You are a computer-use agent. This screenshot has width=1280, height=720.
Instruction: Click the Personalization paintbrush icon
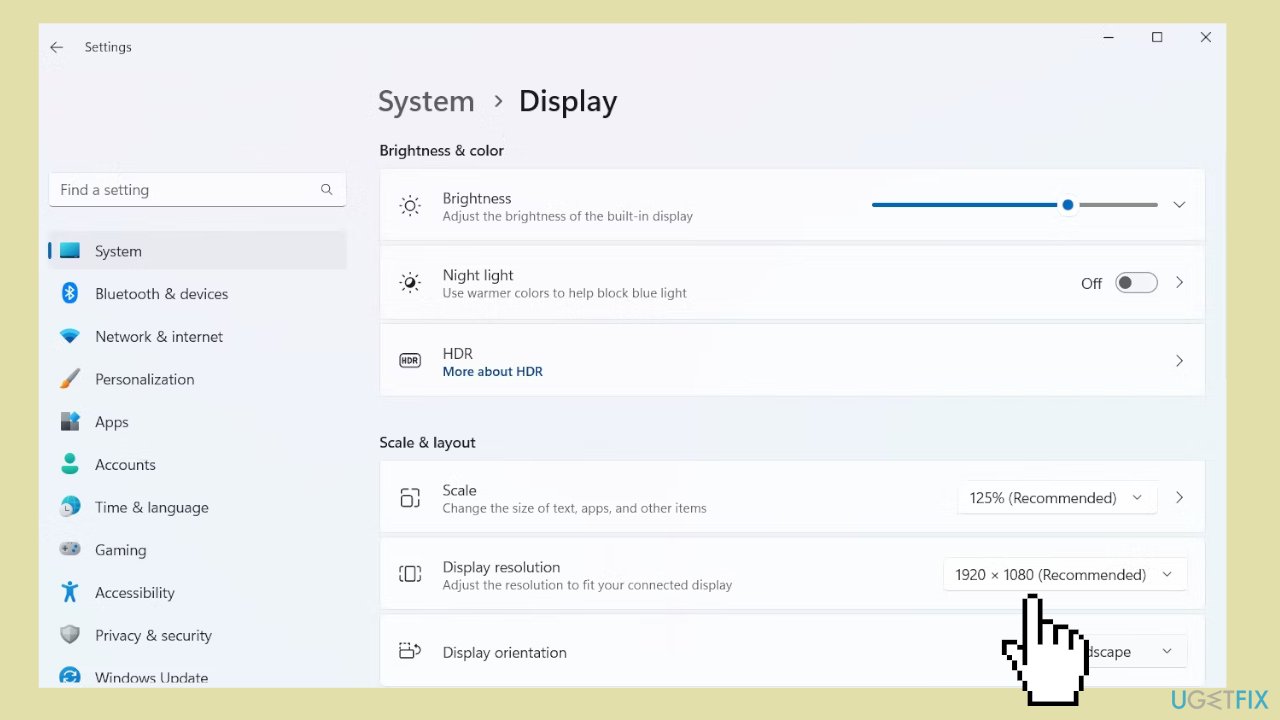(69, 379)
